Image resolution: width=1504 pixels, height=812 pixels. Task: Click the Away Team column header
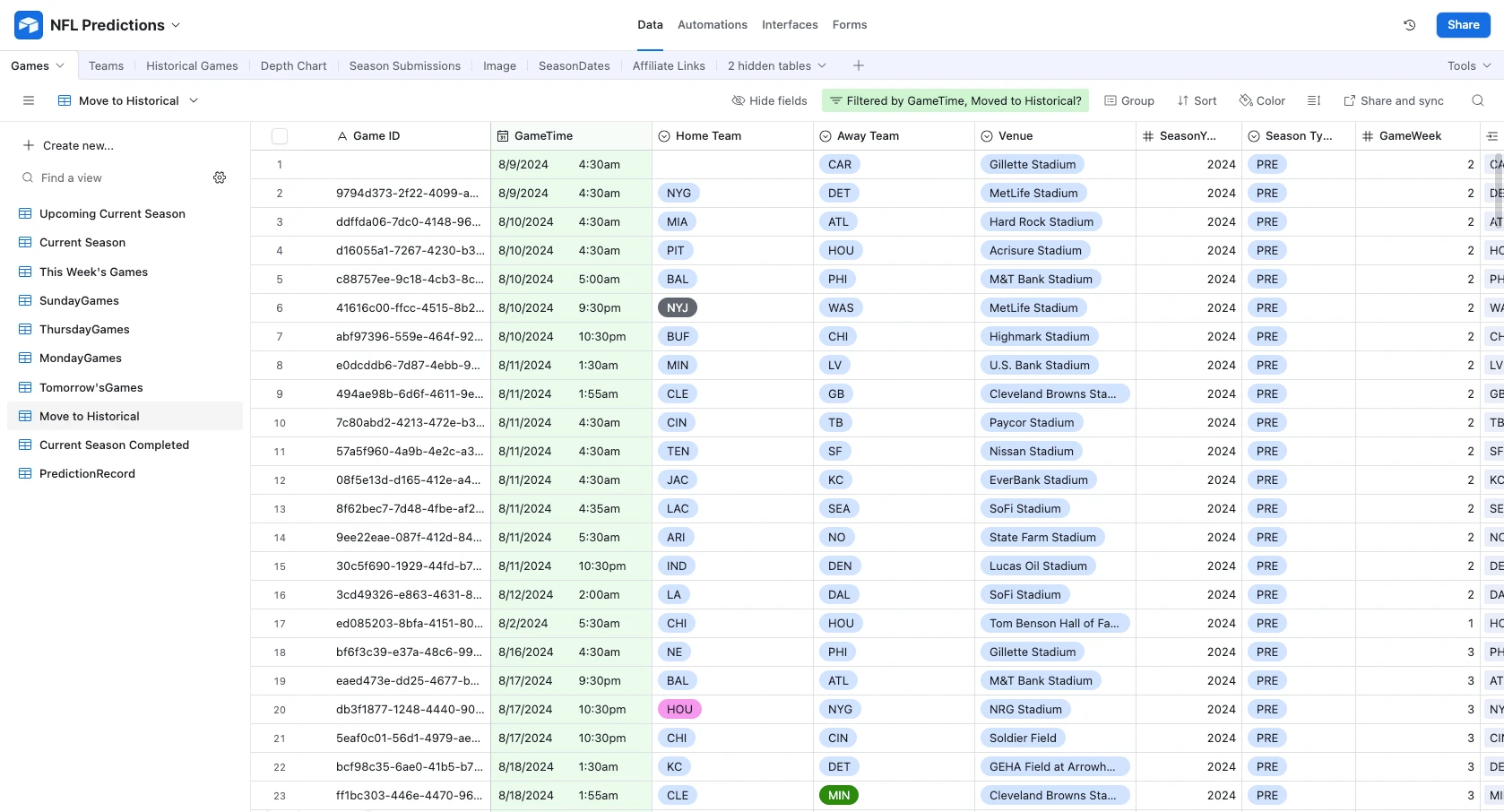(894, 136)
